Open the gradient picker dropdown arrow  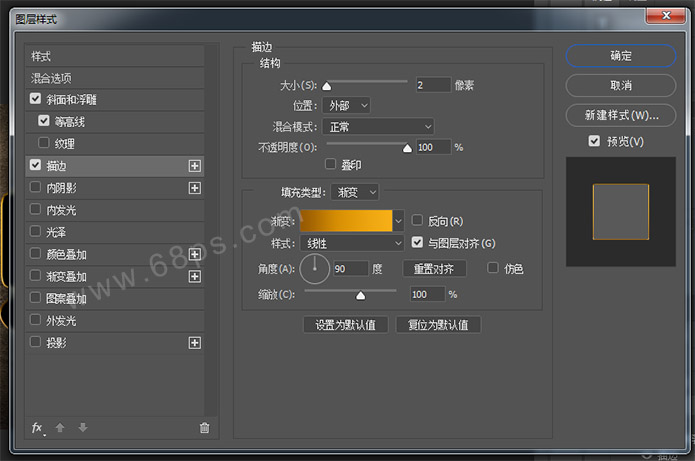tap(398, 221)
